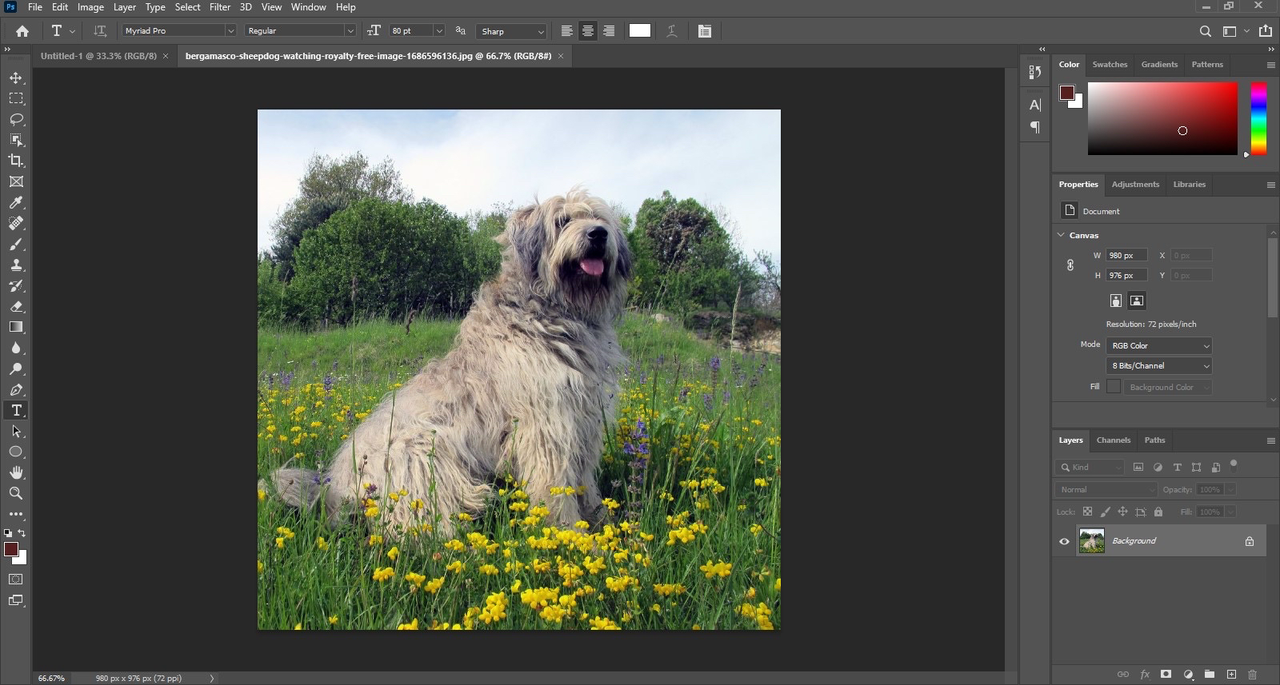Select the Zoom tool

click(x=16, y=493)
